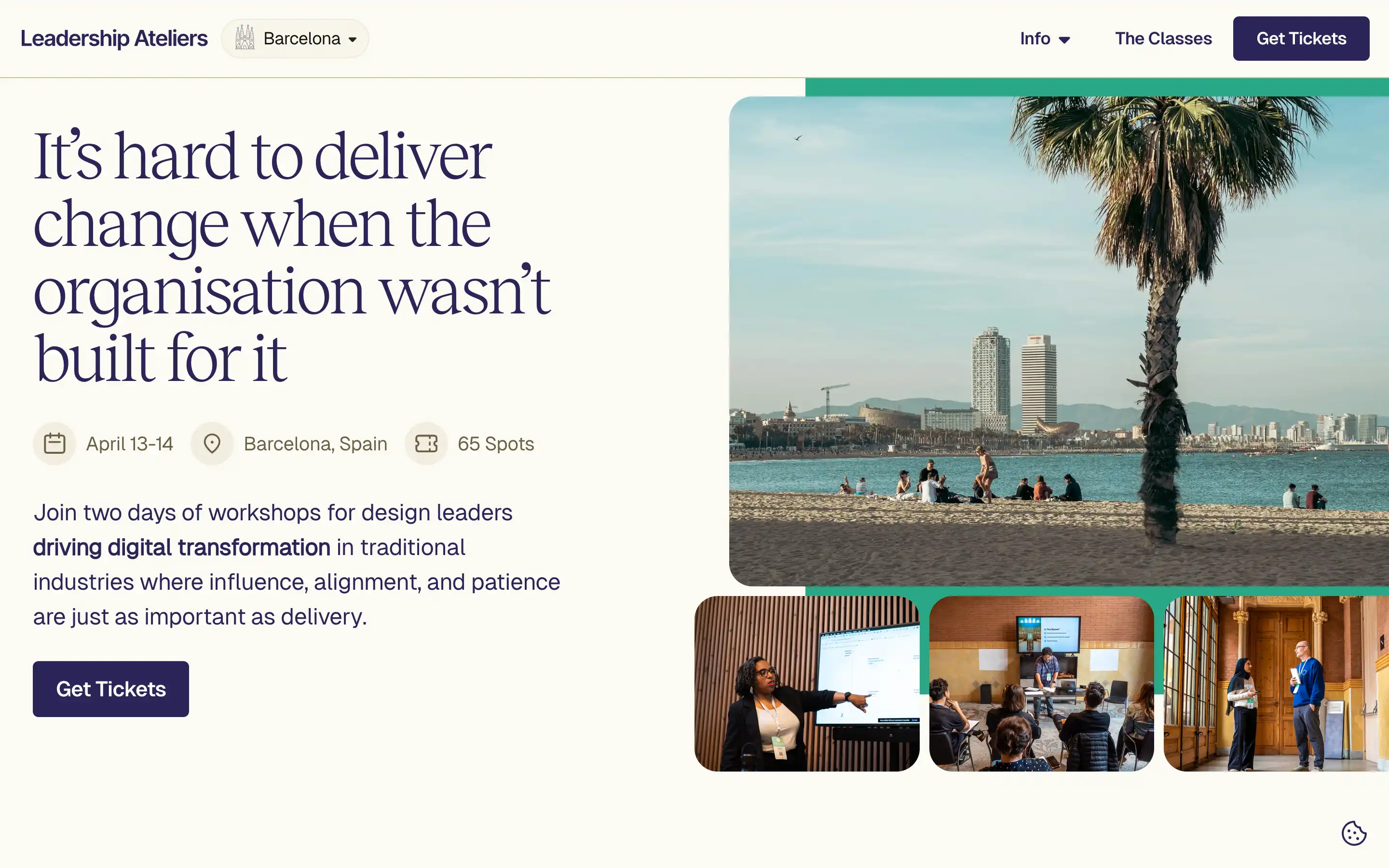Select the highlighted 'driving digital transformation' text
The width and height of the screenshot is (1389, 868).
(x=181, y=547)
